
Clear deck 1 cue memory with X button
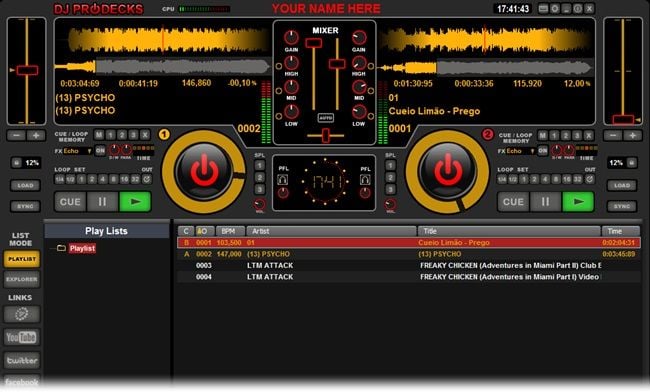click(145, 135)
